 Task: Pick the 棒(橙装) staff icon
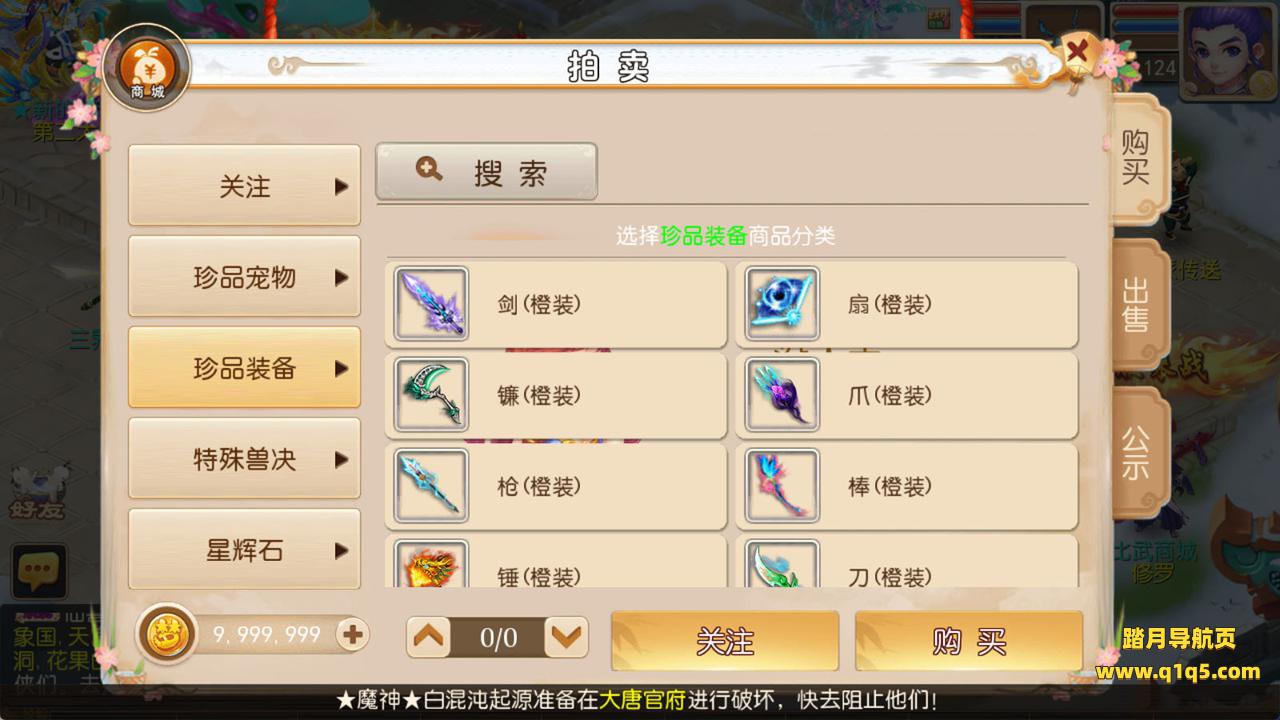782,486
